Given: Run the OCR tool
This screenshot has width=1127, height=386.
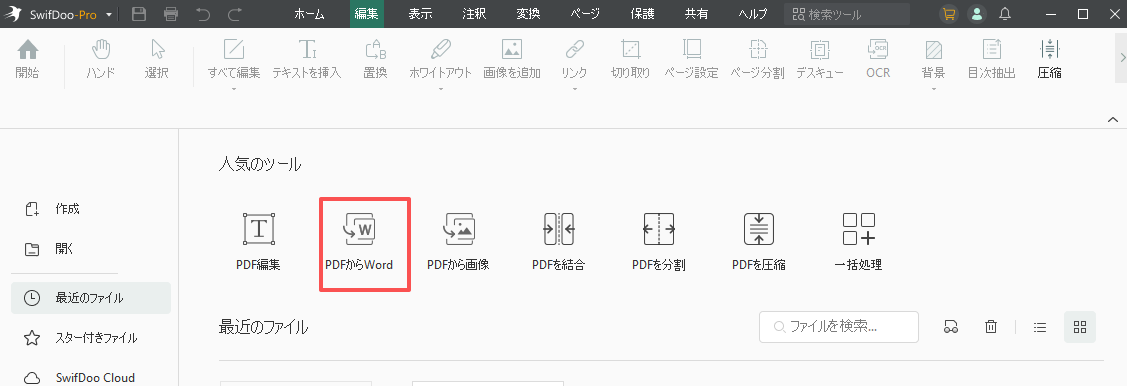Looking at the screenshot, I should pos(878,59).
